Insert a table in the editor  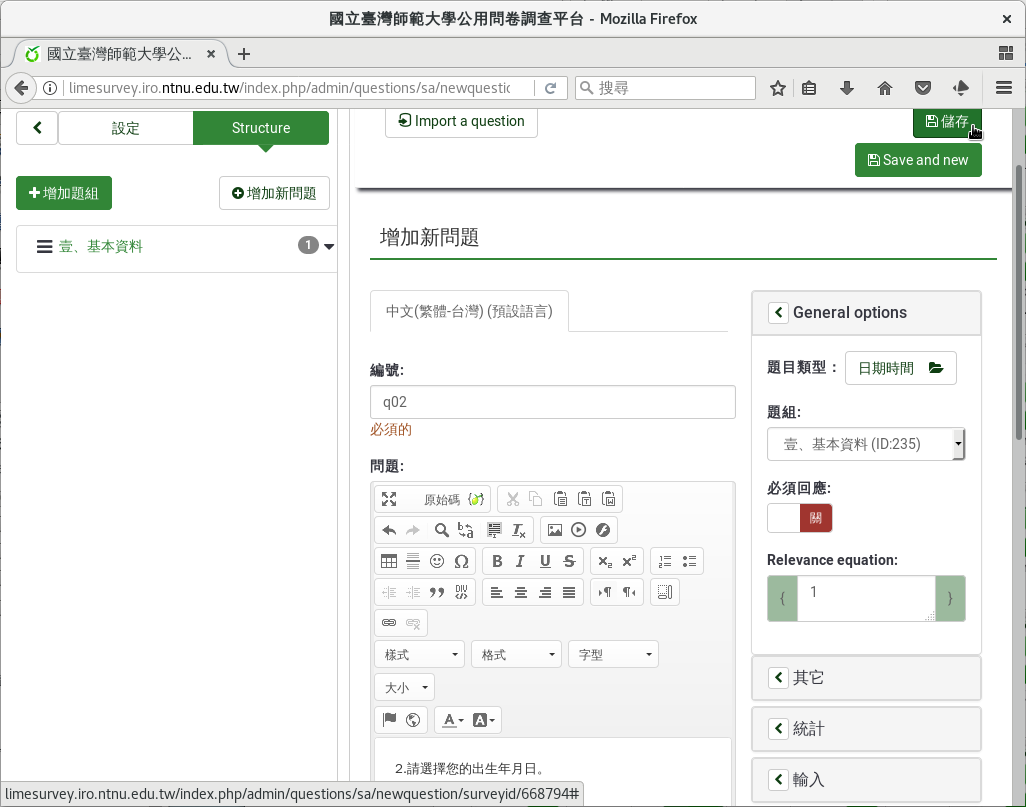coord(389,561)
